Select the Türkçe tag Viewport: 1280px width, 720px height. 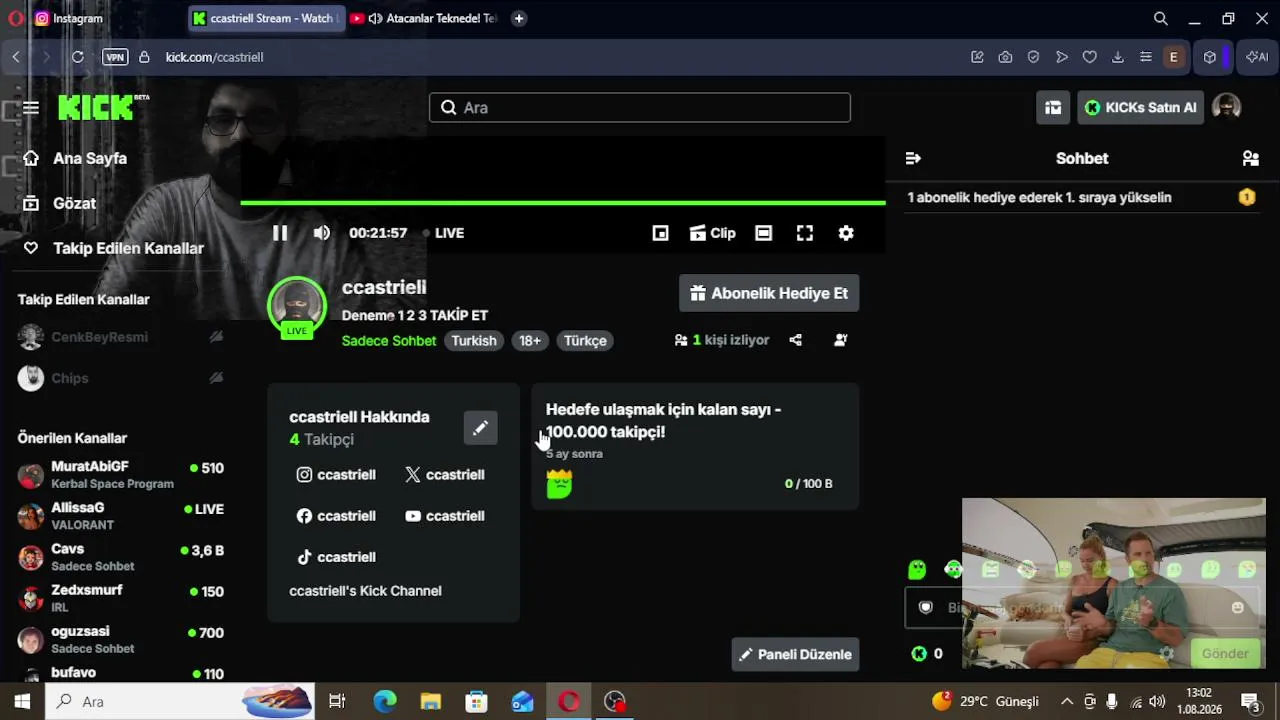[x=585, y=341]
